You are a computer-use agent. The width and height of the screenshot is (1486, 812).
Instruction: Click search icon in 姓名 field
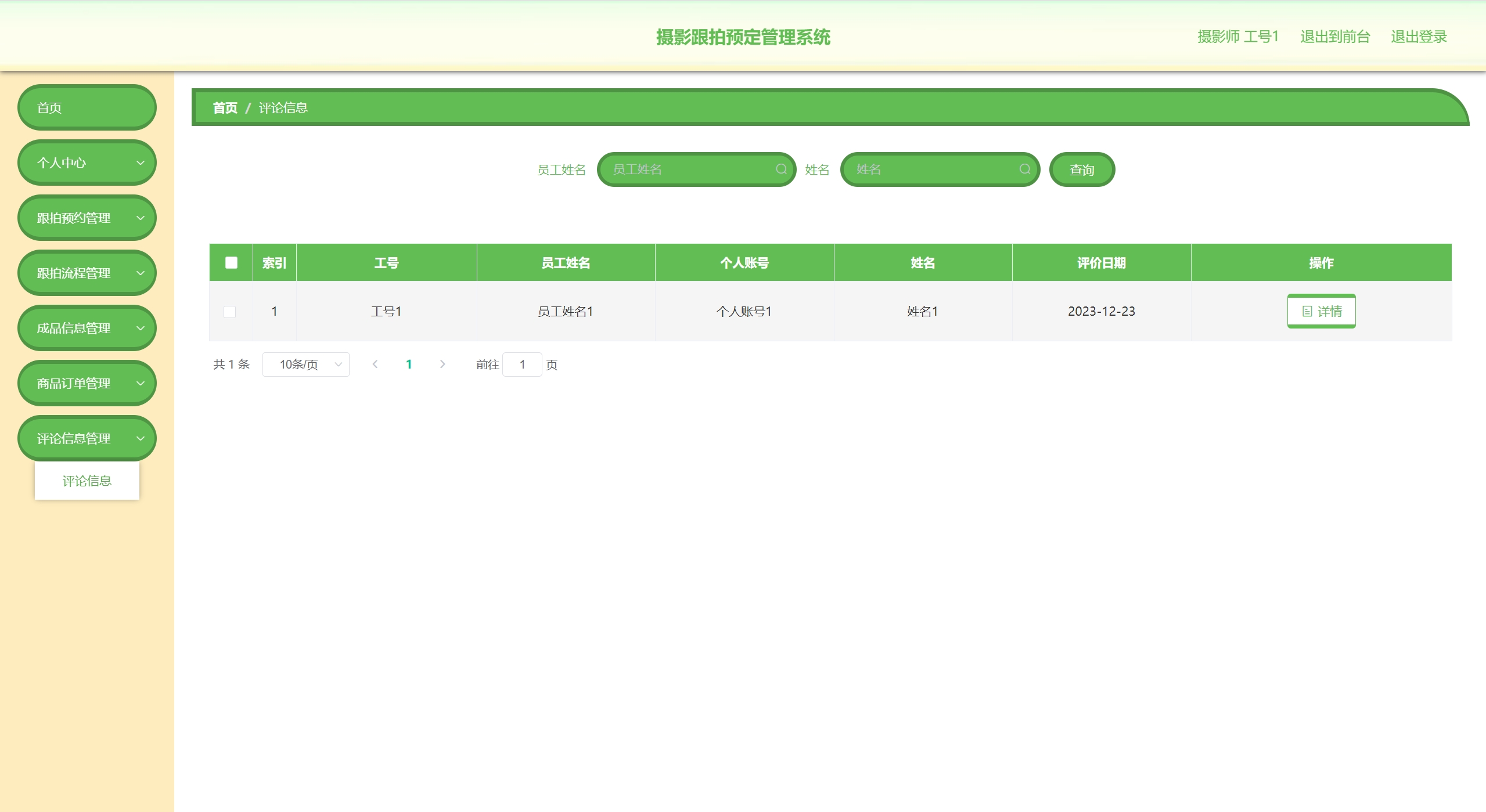(x=1024, y=169)
